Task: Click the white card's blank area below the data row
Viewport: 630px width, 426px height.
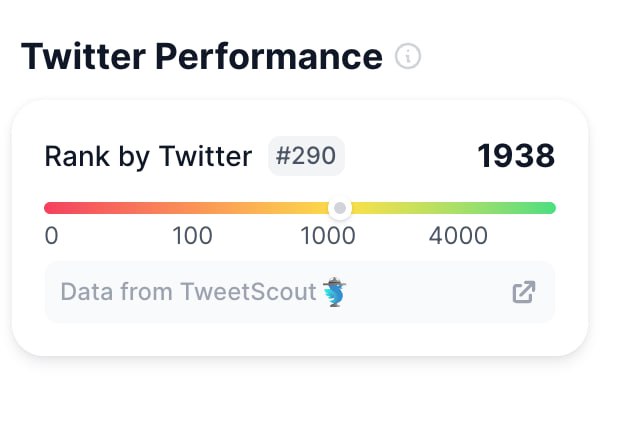Action: tap(300, 338)
